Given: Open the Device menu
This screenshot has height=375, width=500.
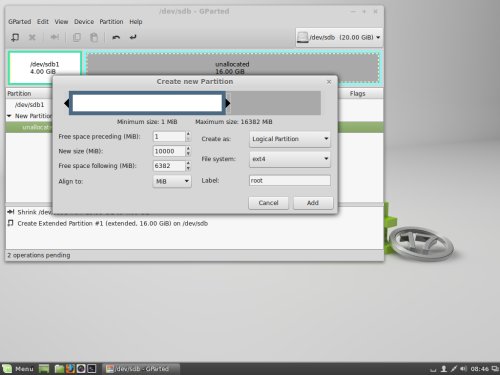Looking at the screenshot, I should [x=84, y=22].
